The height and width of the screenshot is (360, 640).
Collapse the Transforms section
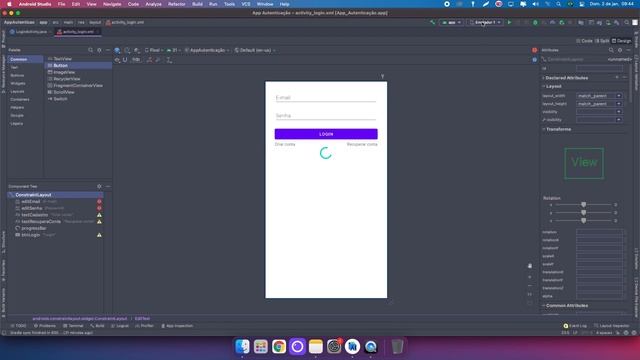[x=557, y=129]
